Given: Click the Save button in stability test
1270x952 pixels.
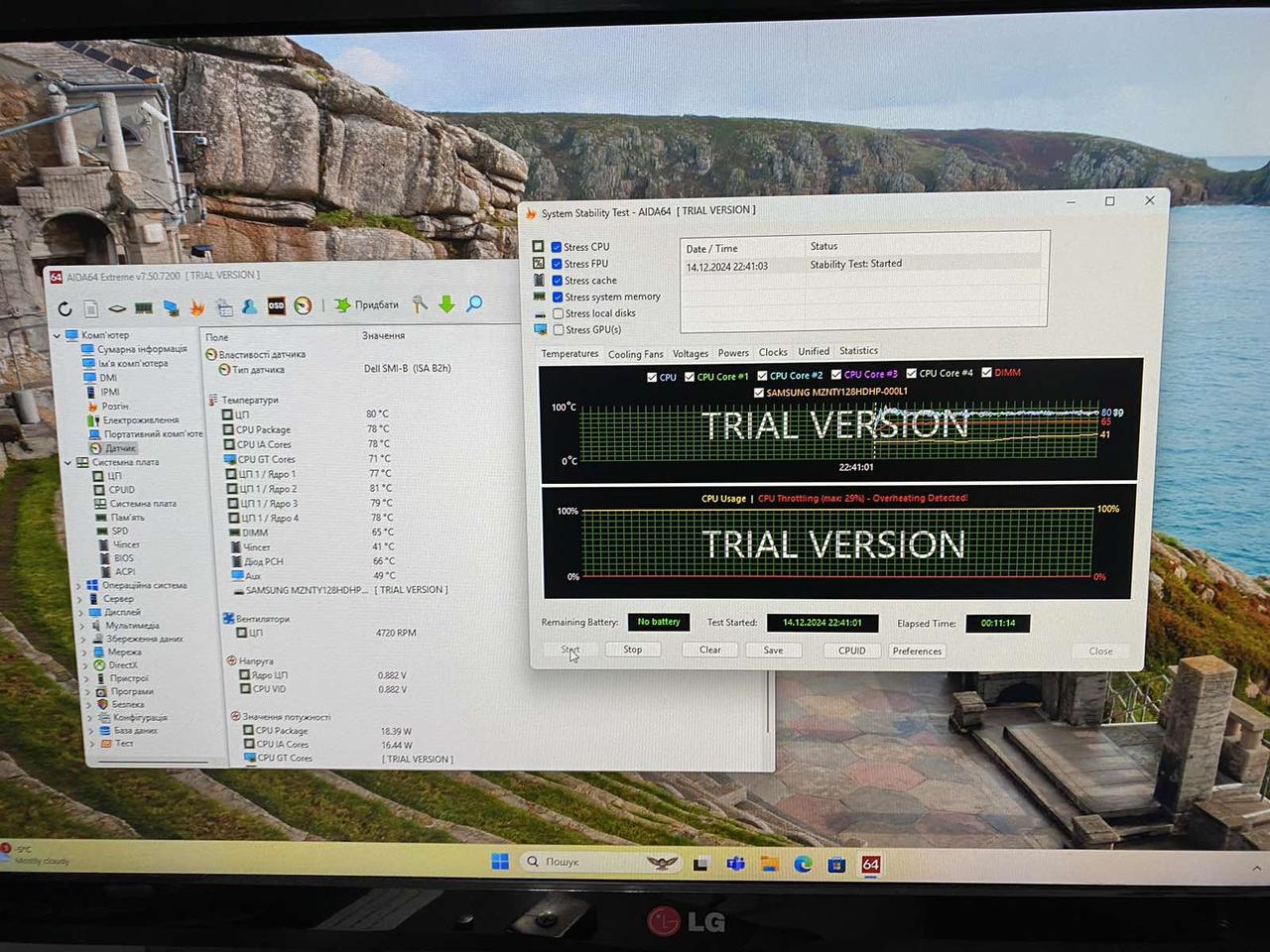Looking at the screenshot, I should (773, 651).
